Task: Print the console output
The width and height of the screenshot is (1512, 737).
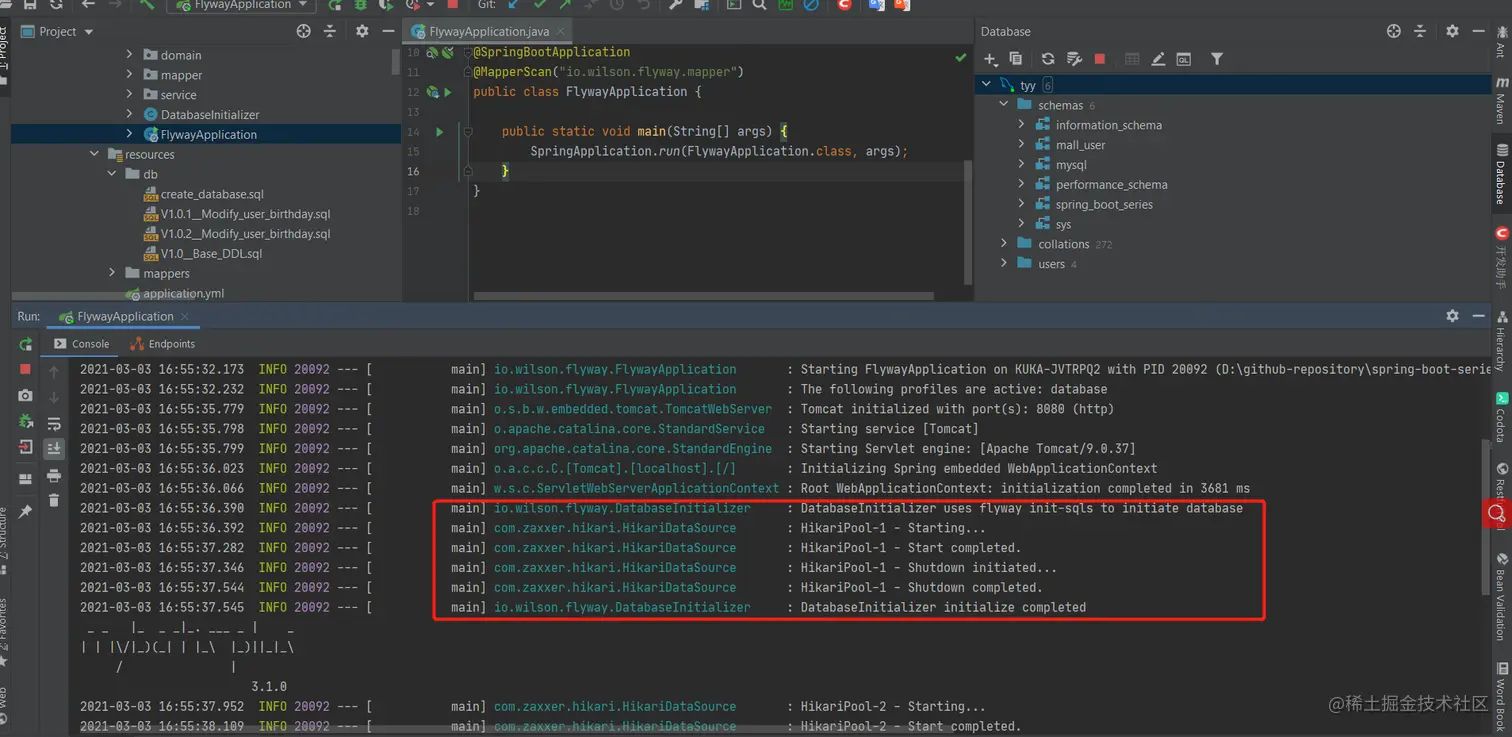Action: point(54,475)
